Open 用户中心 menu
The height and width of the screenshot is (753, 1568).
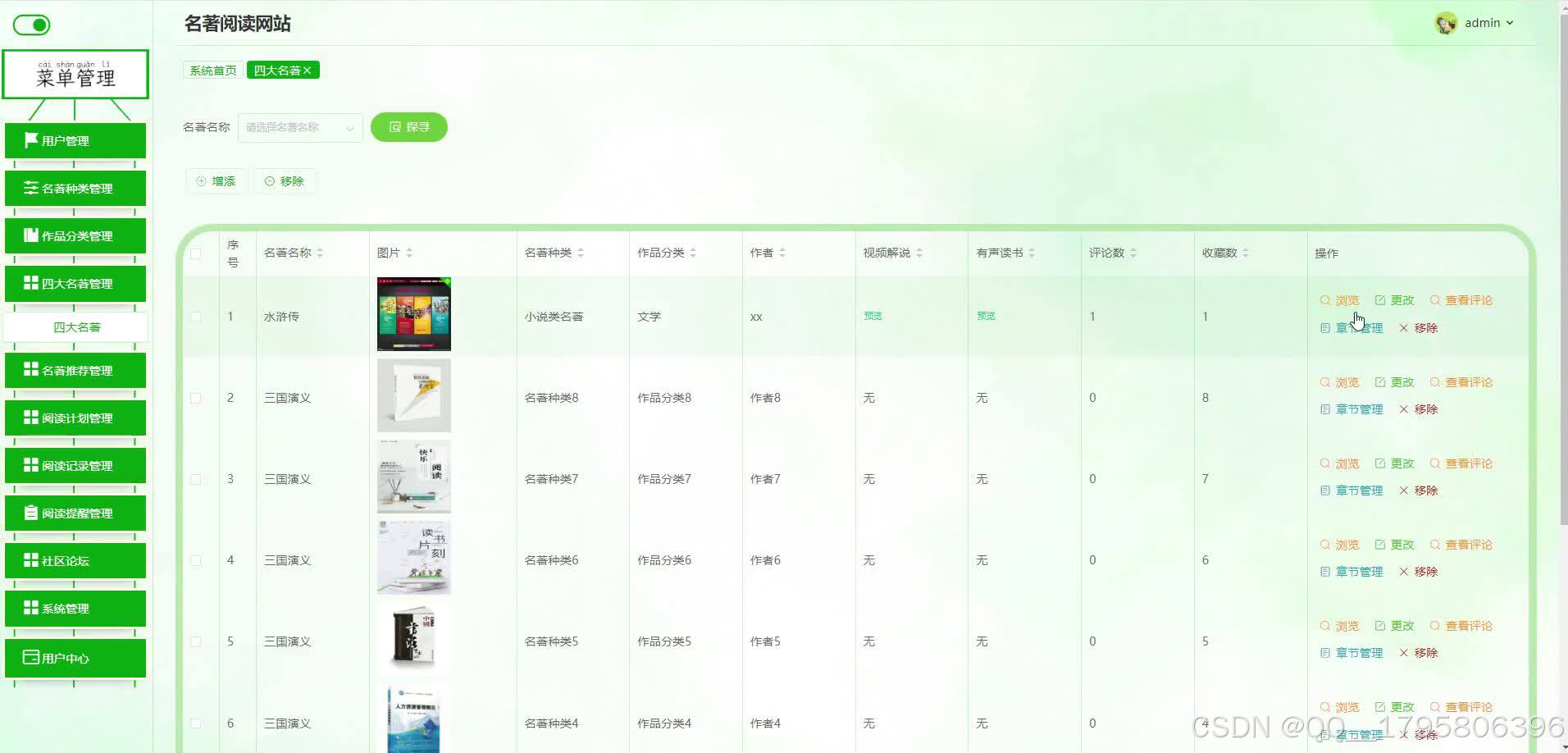click(75, 658)
